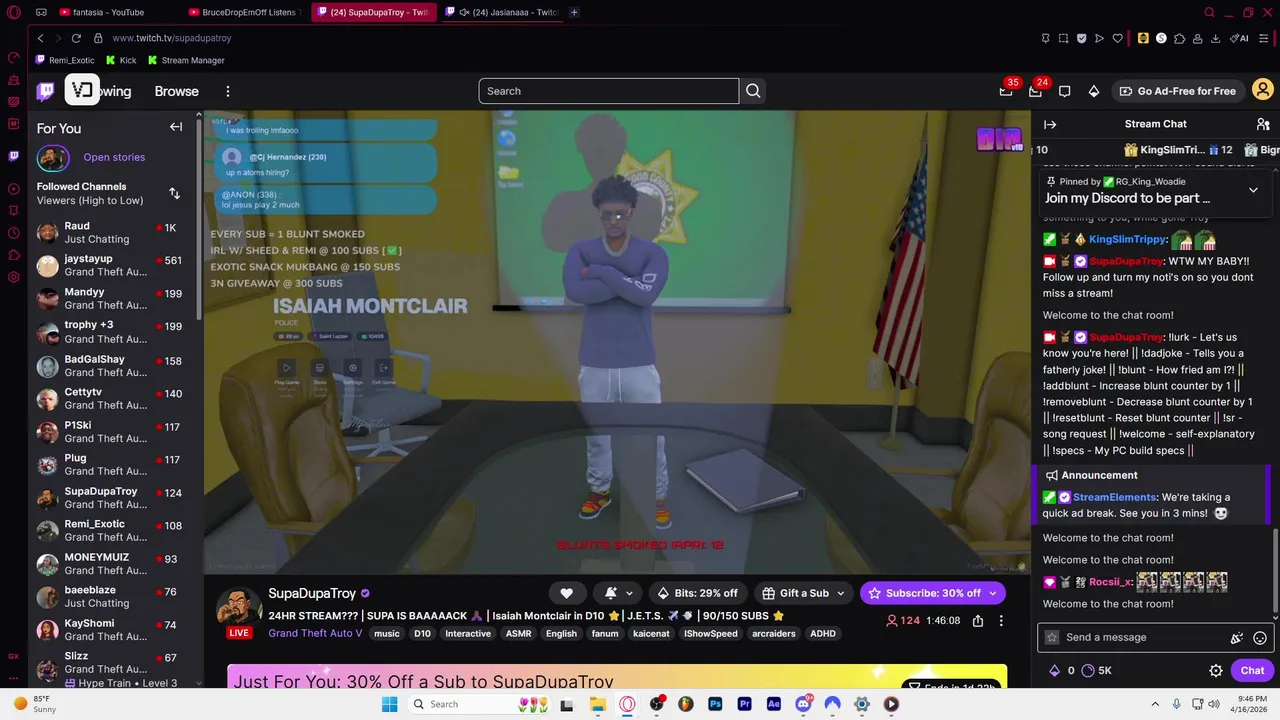
Task: Open notifications inbox icon with 24 badge
Action: point(1035,91)
